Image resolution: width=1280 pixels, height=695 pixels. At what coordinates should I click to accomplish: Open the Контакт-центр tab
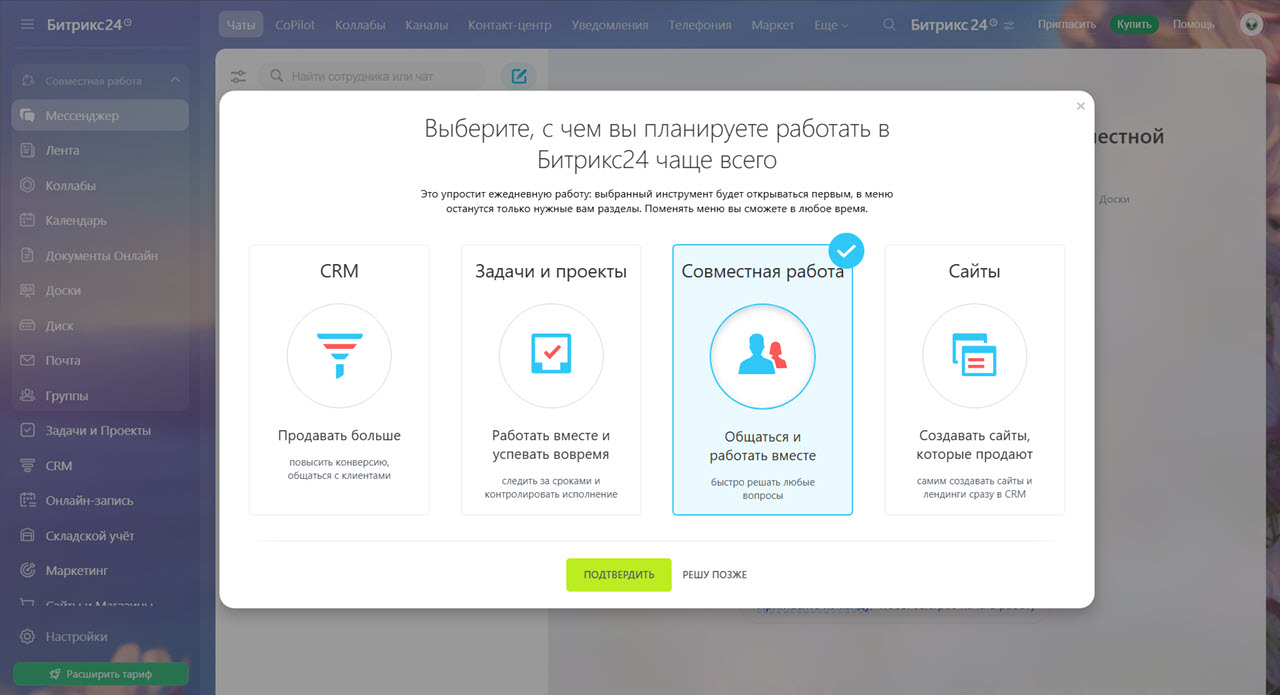coord(509,25)
